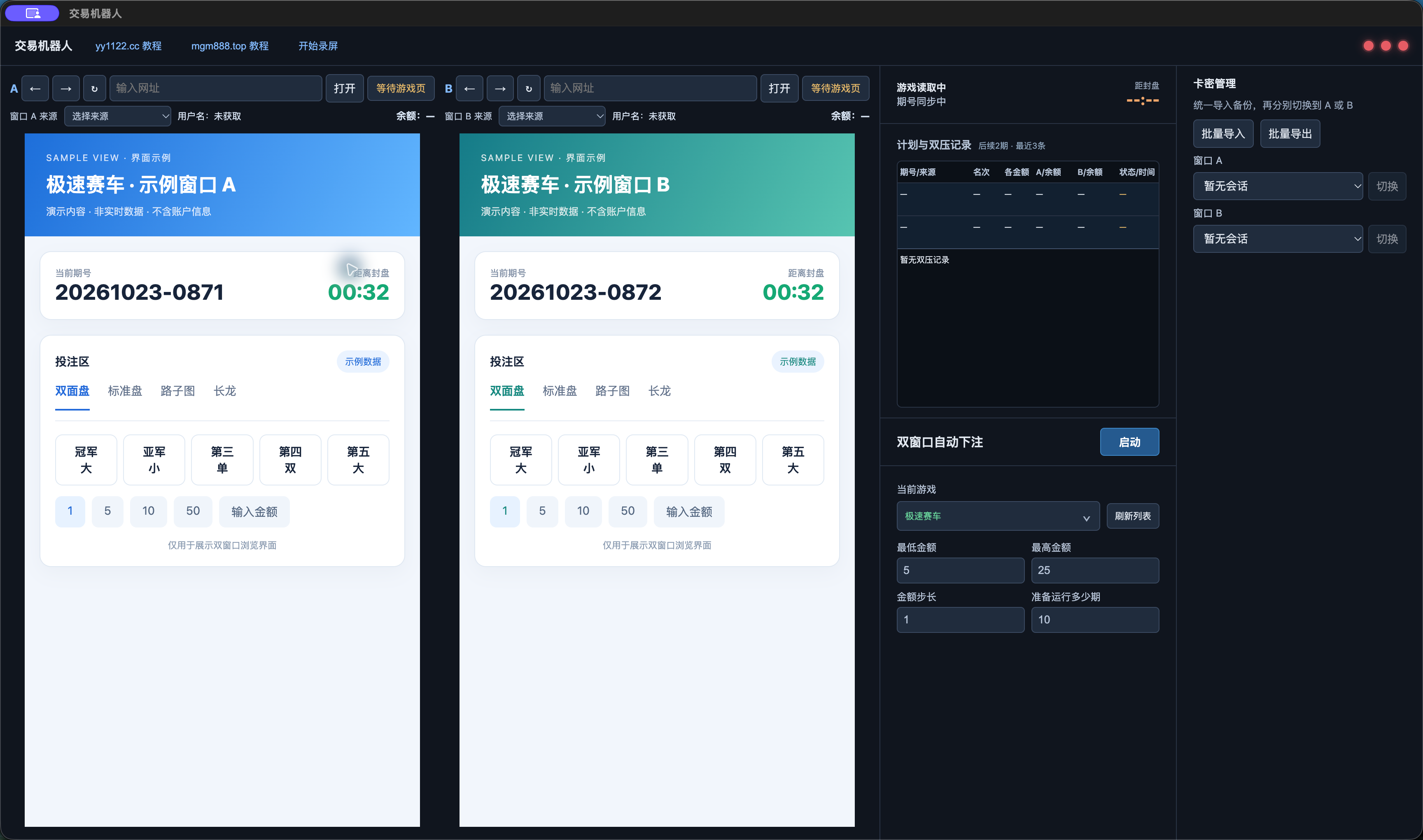Expand the 窗口 B session dropdown
The height and width of the screenshot is (840, 1423).
coord(1278,239)
